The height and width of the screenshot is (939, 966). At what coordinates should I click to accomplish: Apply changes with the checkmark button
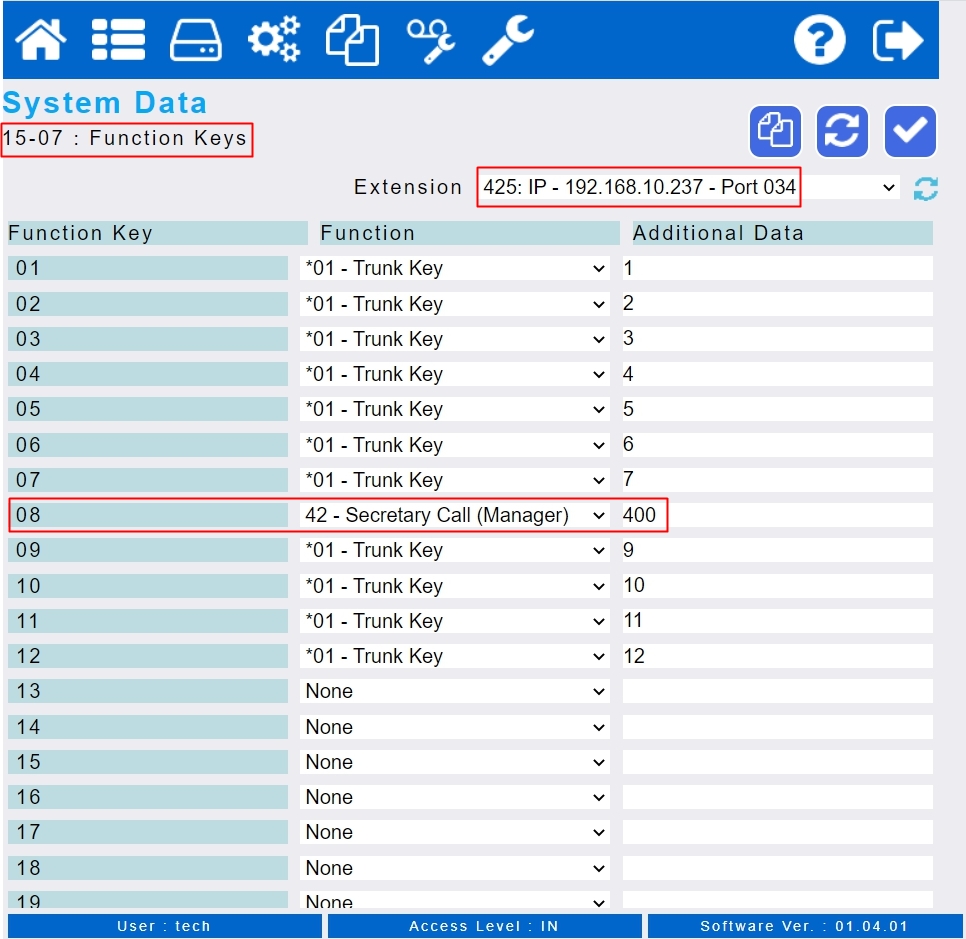(910, 131)
